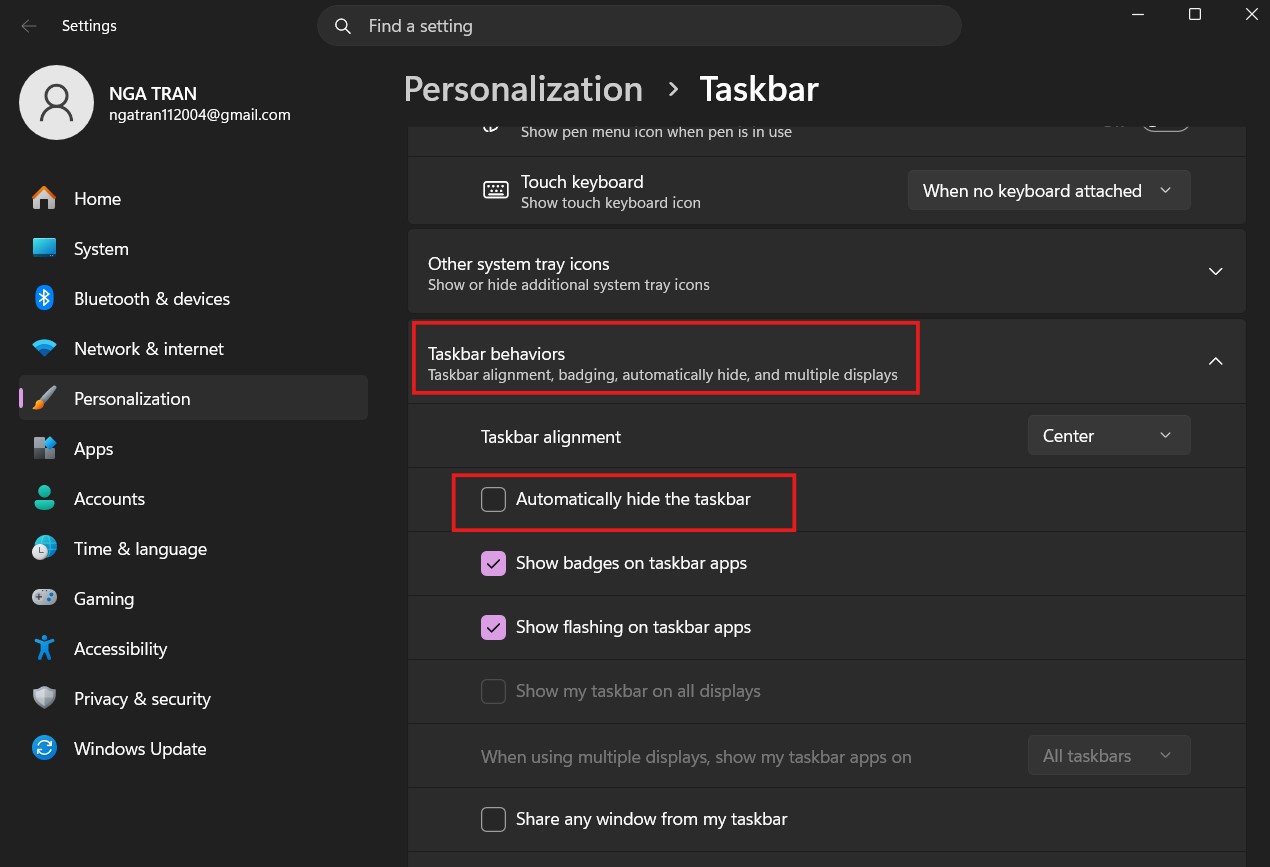Click the Bluetooth & devices icon
This screenshot has height=867, width=1270.
coord(44,299)
